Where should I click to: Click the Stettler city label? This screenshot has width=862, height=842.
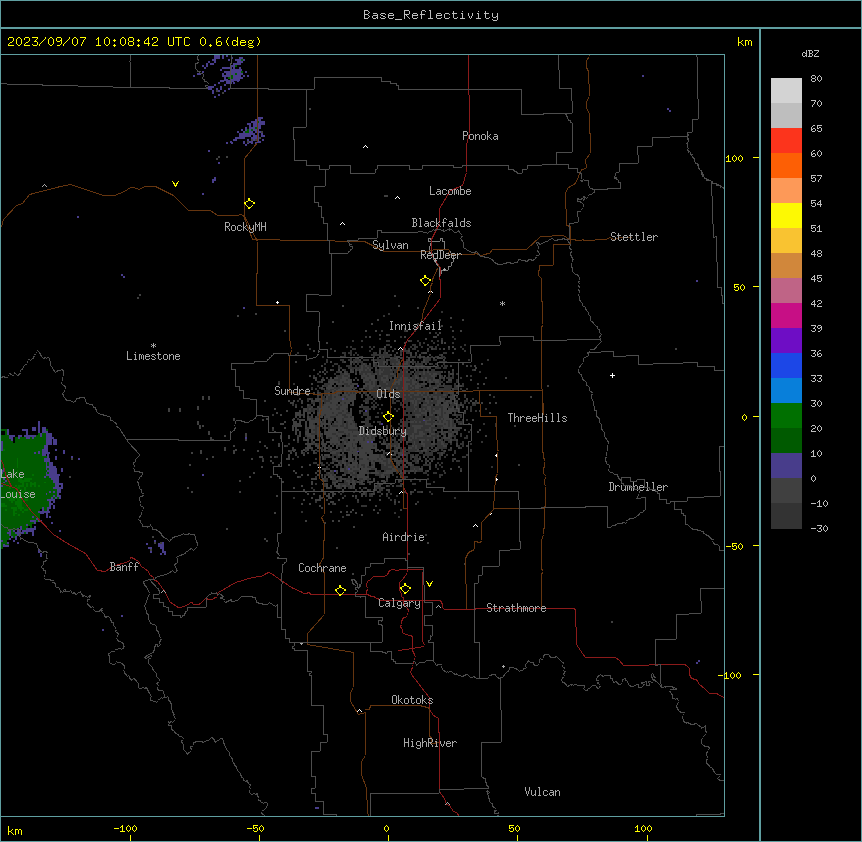(x=634, y=237)
